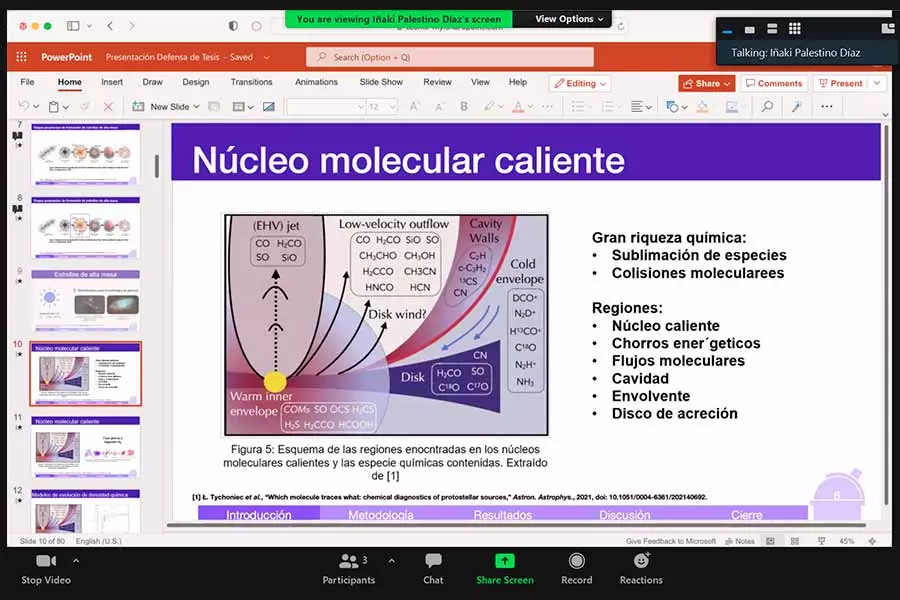The width and height of the screenshot is (900, 600).
Task: Click the Shape Fill bucket icon
Action: pyautogui.click(x=703, y=106)
